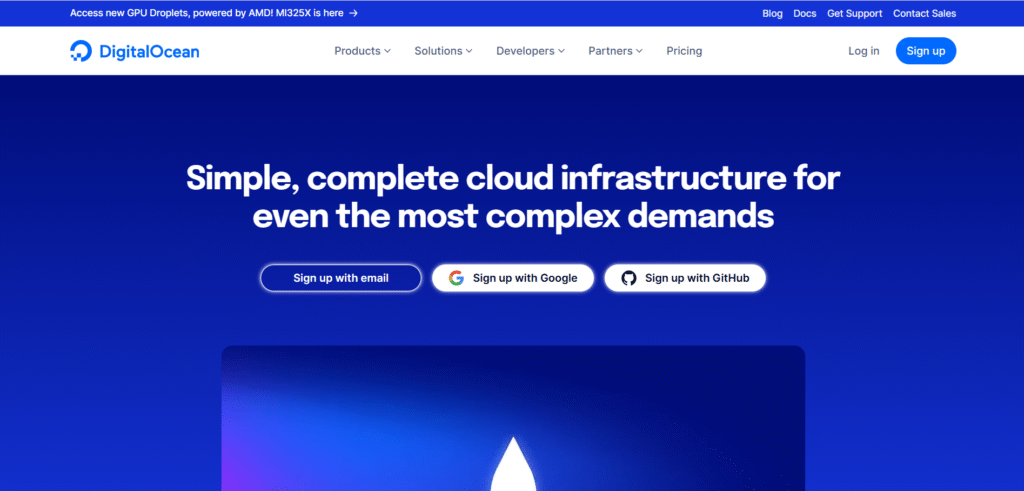Viewport: 1024px width, 491px height.
Task: Open the Partners dropdown menu
Action: coord(615,51)
